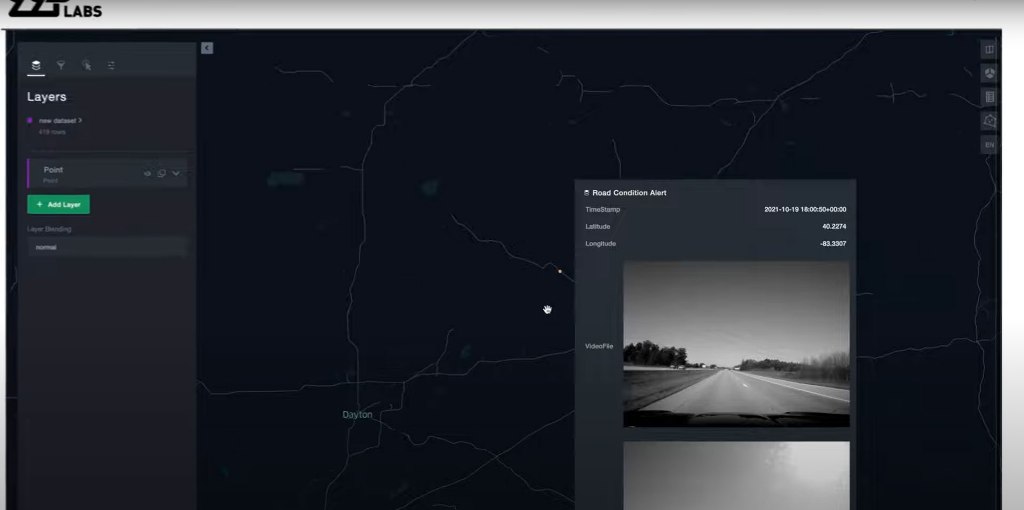Expand the new dataset table arrow
Screen dimensions: 1024x510
pos(80,120)
